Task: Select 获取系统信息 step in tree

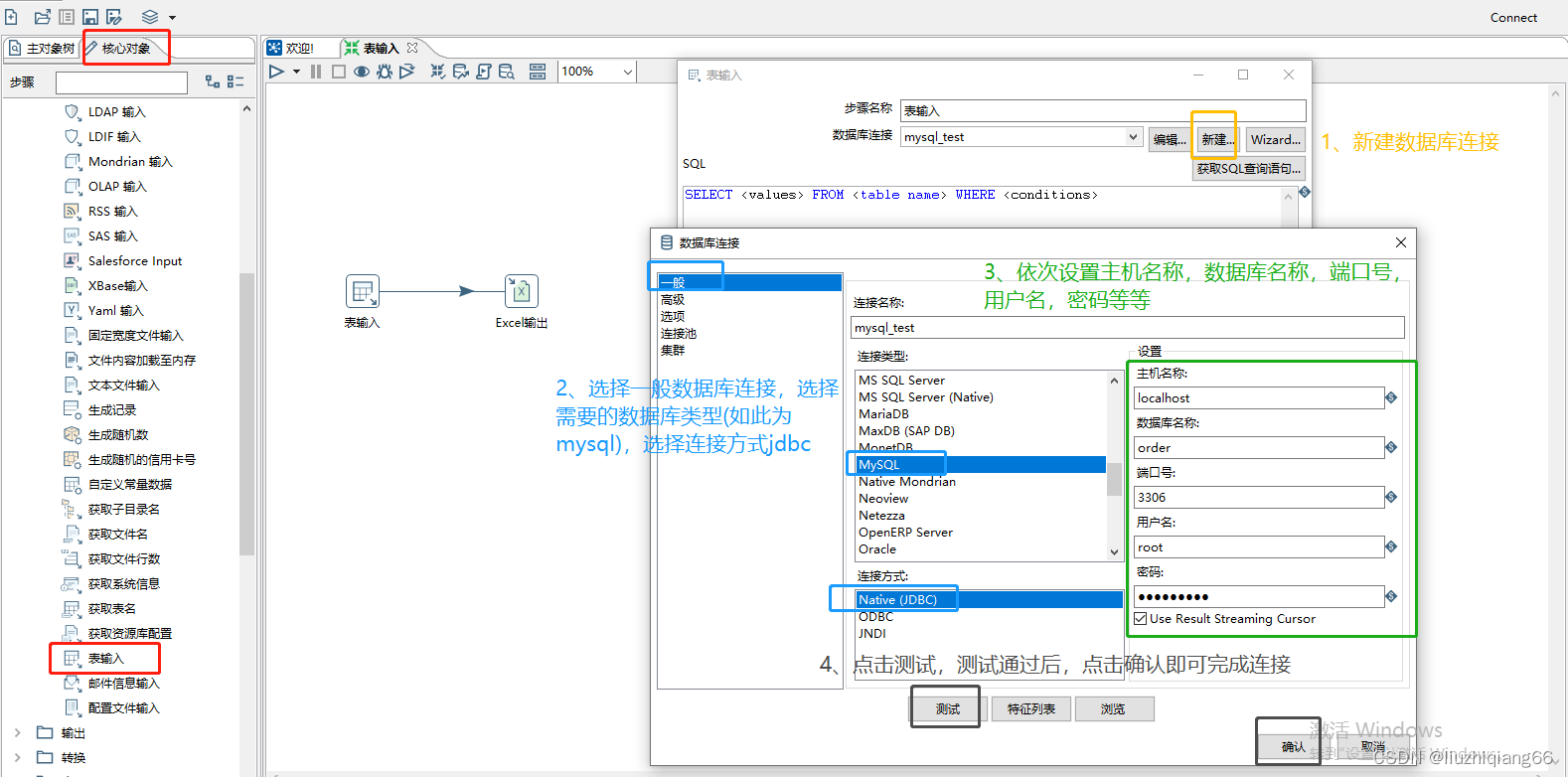Action: [x=124, y=584]
